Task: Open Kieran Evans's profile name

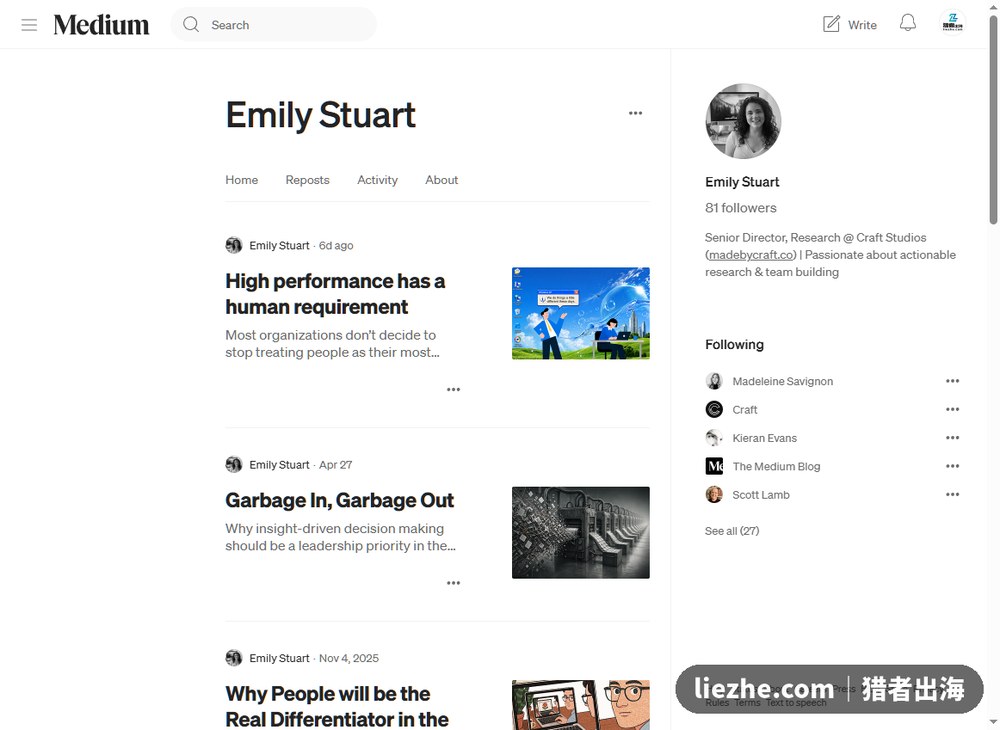Action: pos(765,438)
